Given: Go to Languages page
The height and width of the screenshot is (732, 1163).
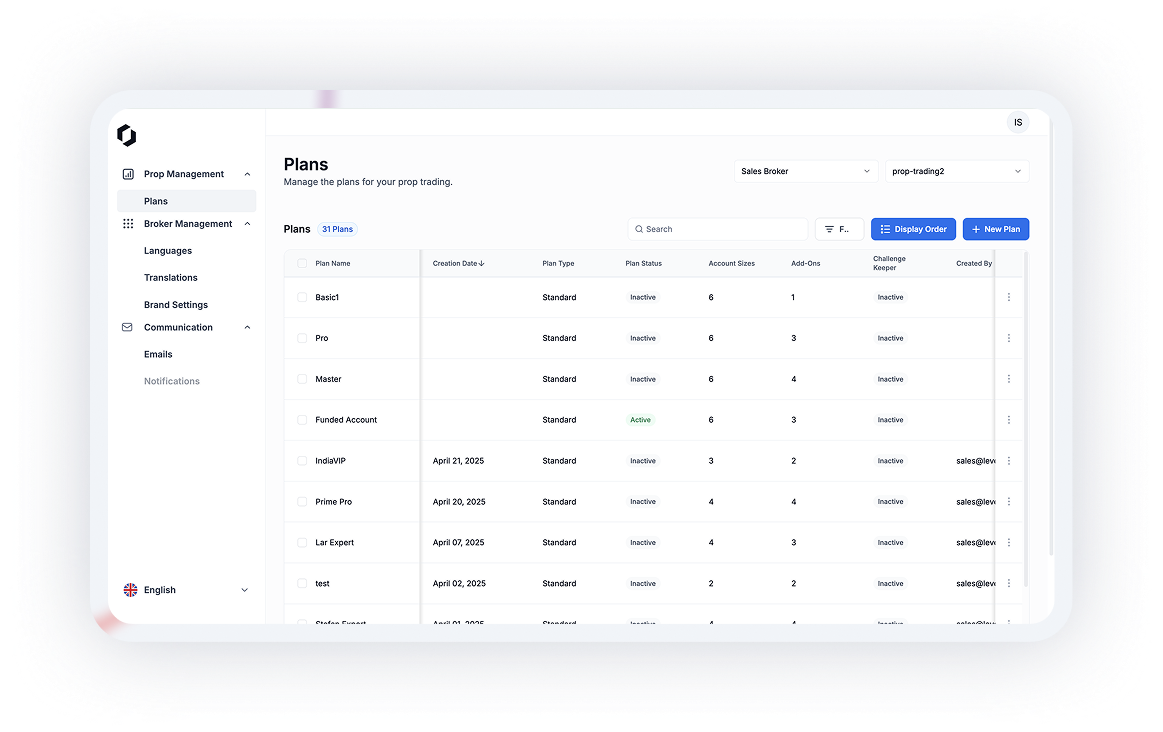Looking at the screenshot, I should 168,251.
